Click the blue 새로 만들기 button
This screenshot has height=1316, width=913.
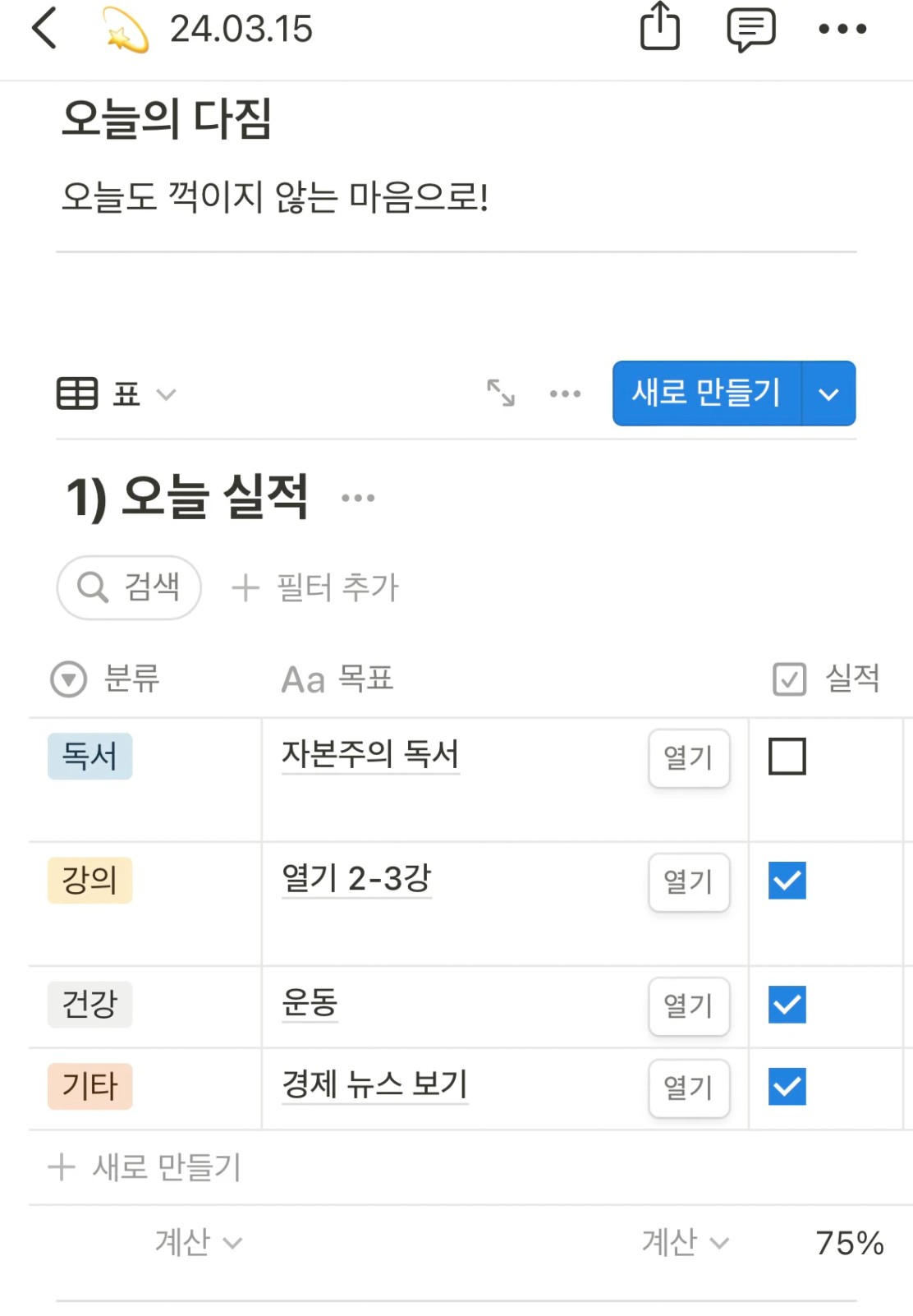(707, 393)
